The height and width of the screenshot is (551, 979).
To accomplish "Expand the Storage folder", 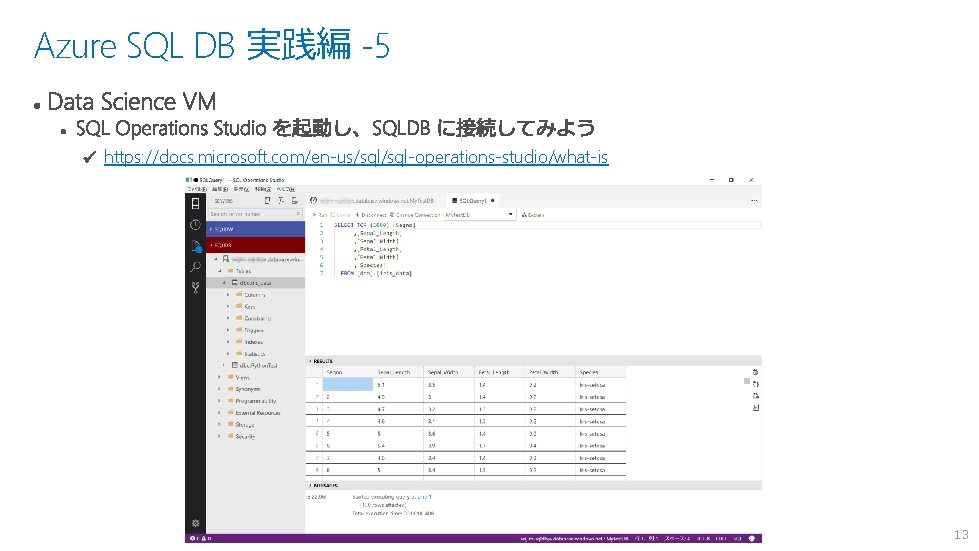I will tap(219, 424).
